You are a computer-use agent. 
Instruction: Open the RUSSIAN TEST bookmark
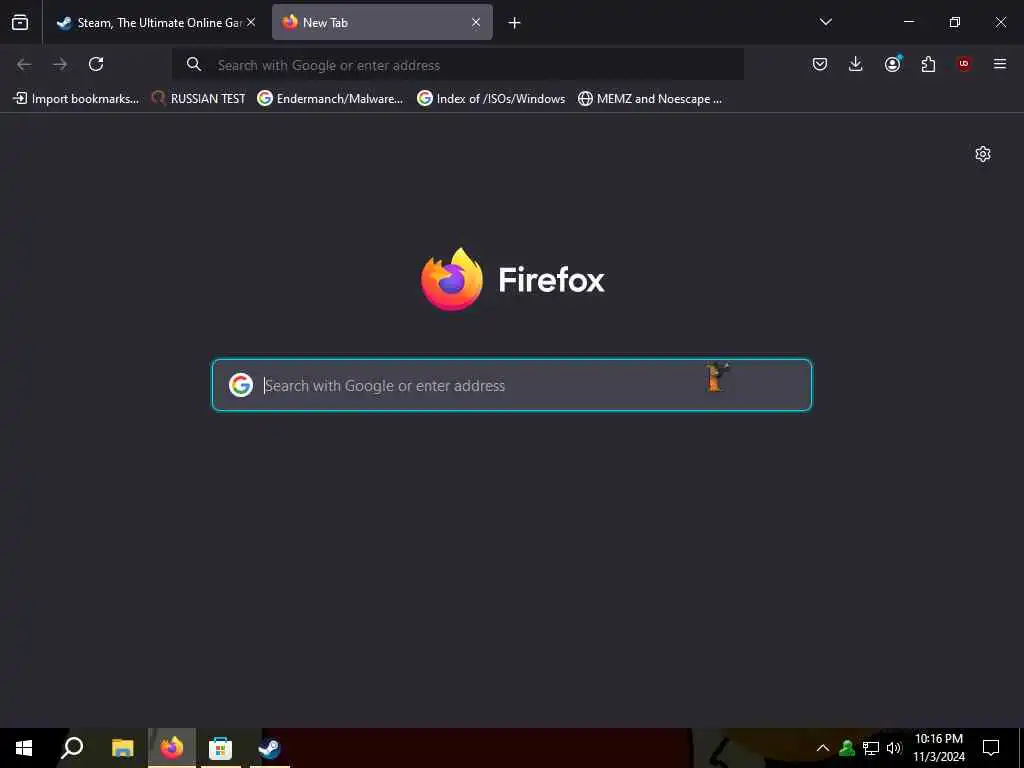pyautogui.click(x=198, y=99)
